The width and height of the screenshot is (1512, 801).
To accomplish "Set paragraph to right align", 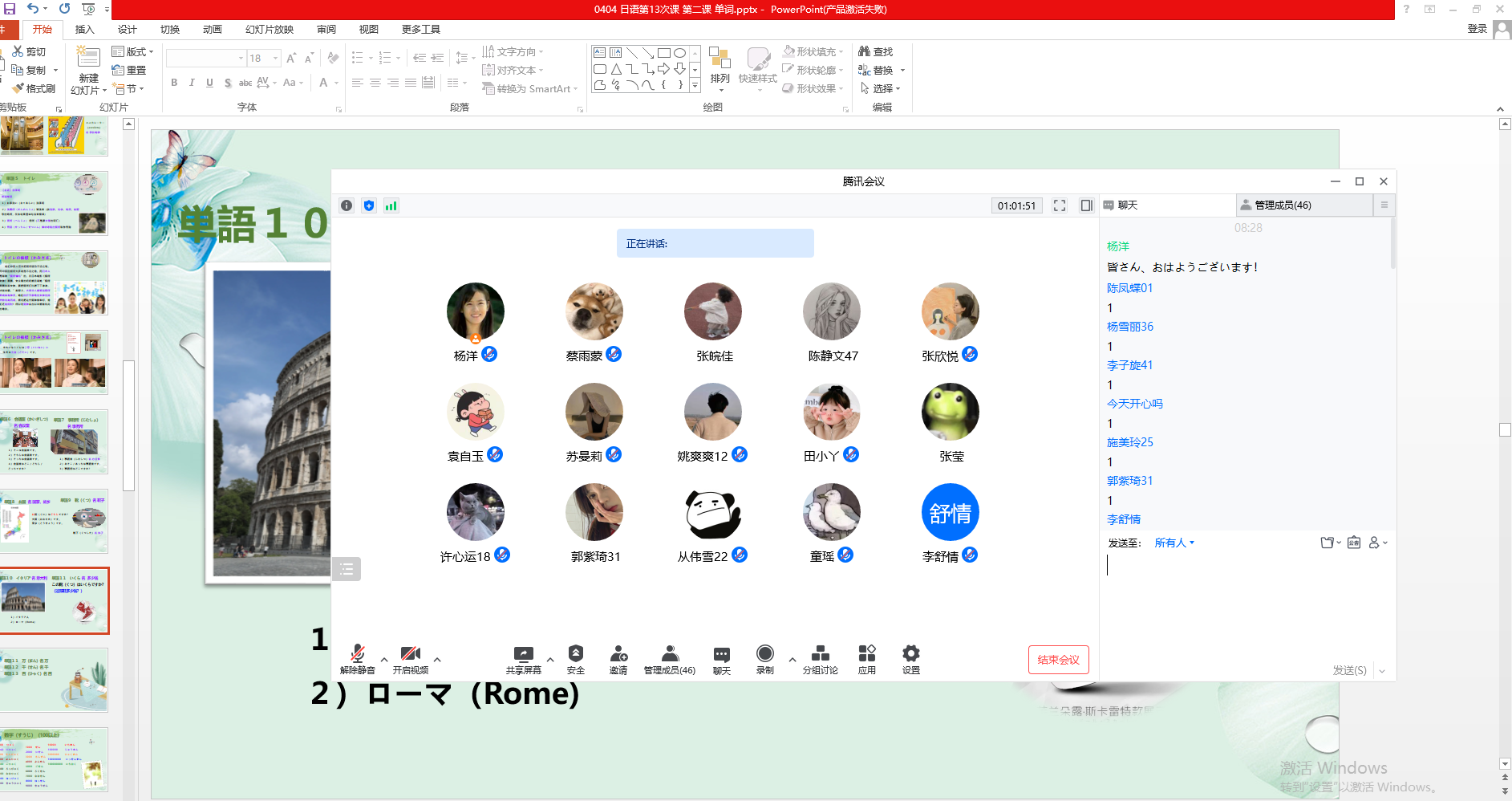I will [x=393, y=83].
